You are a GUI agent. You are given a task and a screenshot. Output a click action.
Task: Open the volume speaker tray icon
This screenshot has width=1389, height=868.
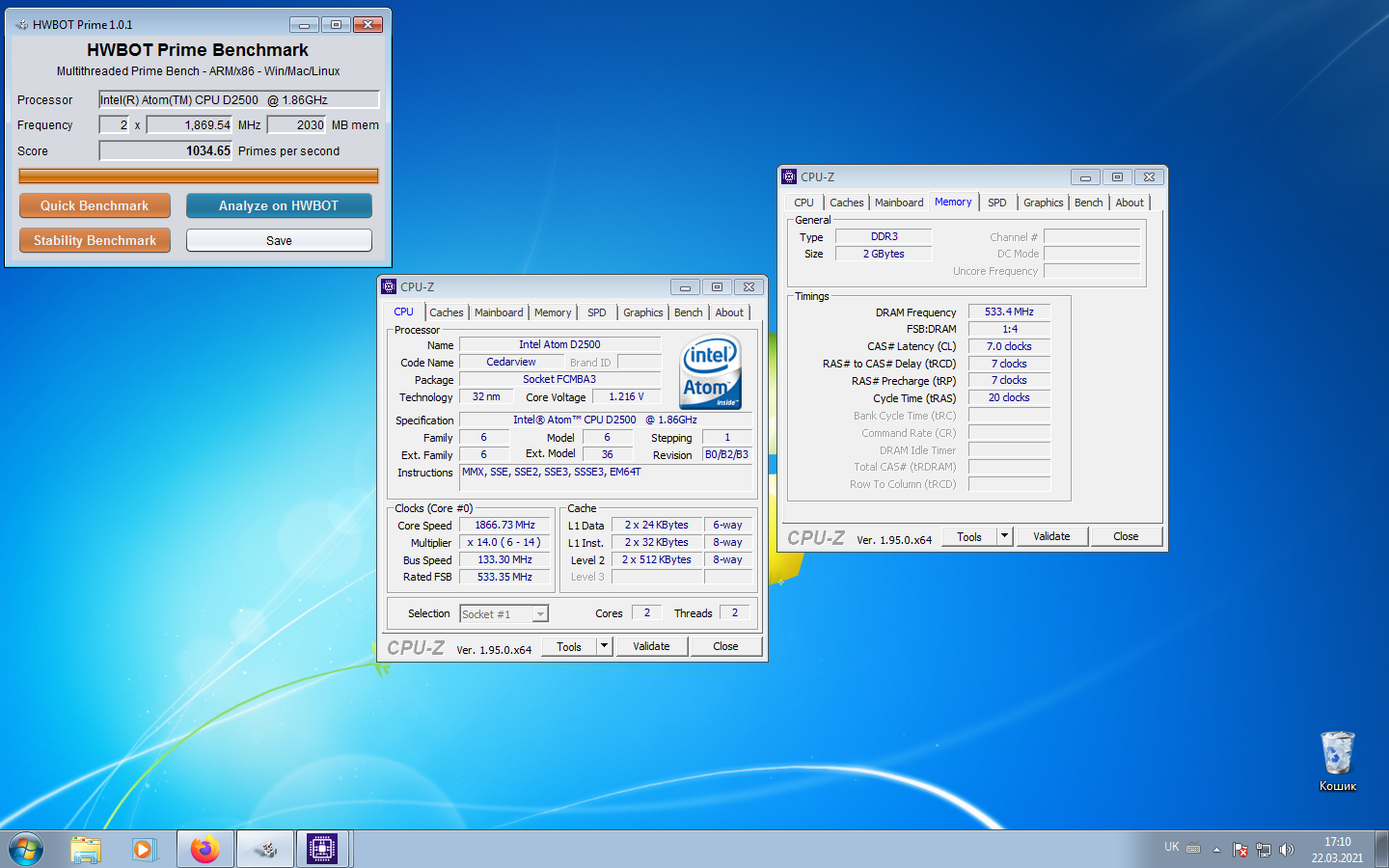click(x=1287, y=850)
